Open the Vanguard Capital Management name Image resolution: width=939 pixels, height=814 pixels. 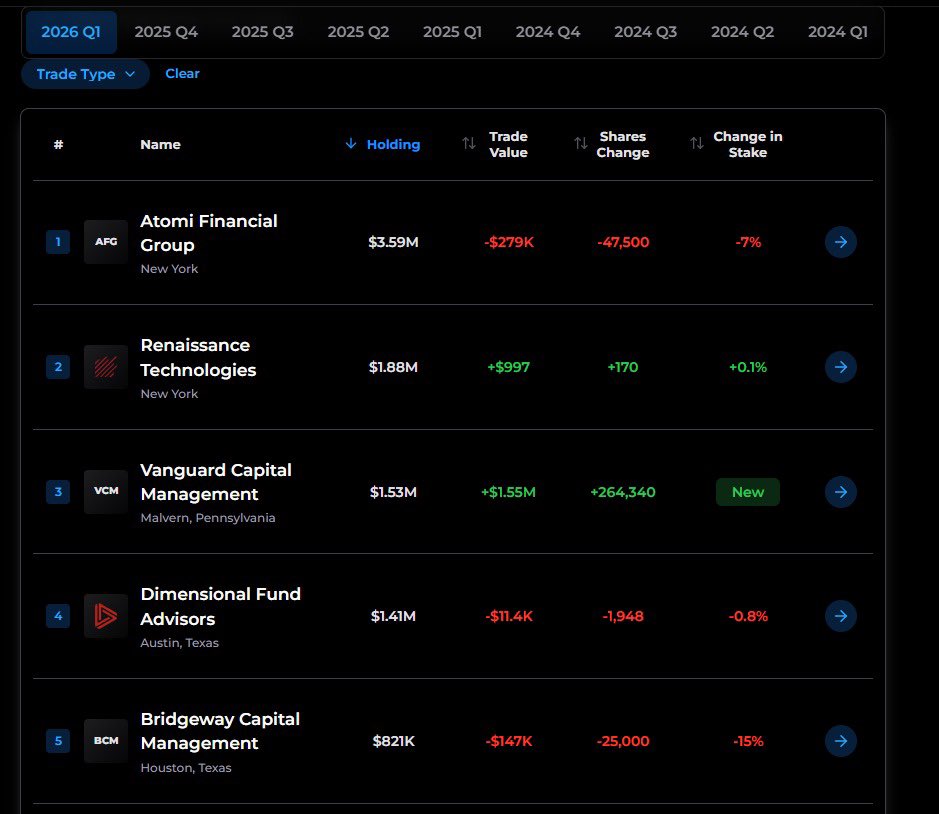click(x=216, y=482)
